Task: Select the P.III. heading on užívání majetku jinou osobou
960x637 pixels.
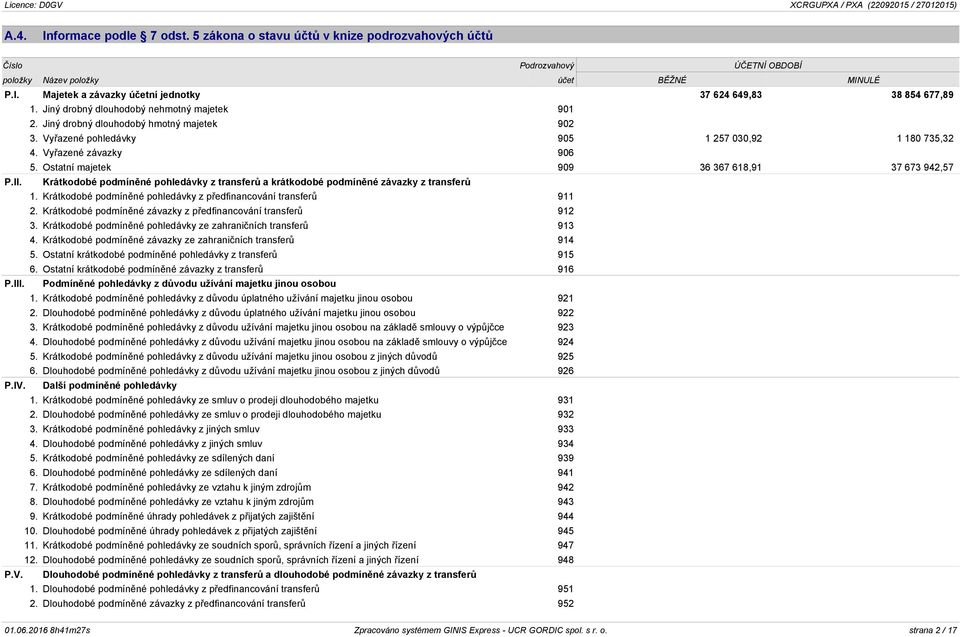Action: 189,284
